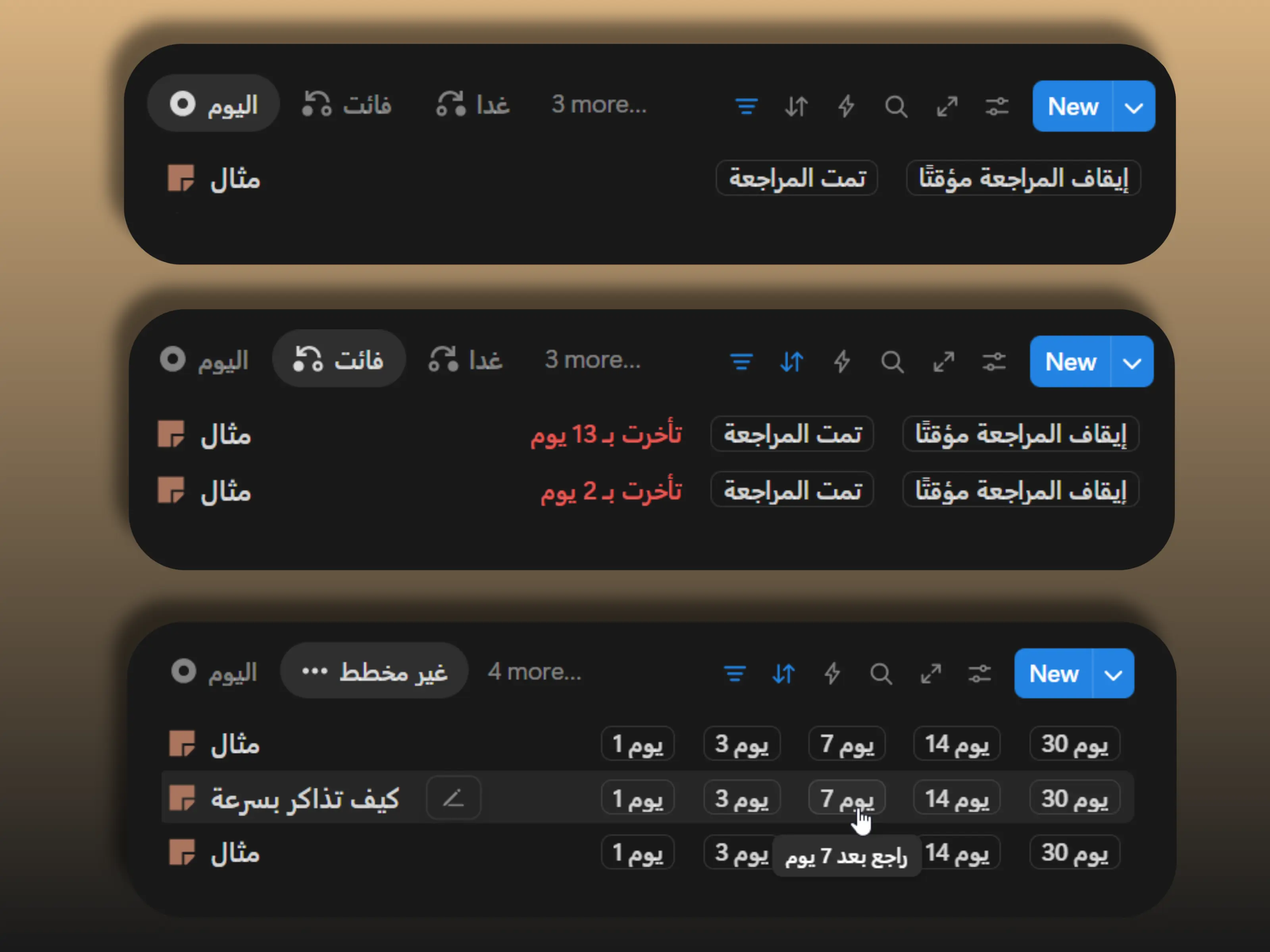Image resolution: width=1270 pixels, height=952 pixels.
Task: Open search in the bottom view
Action: coord(881,673)
